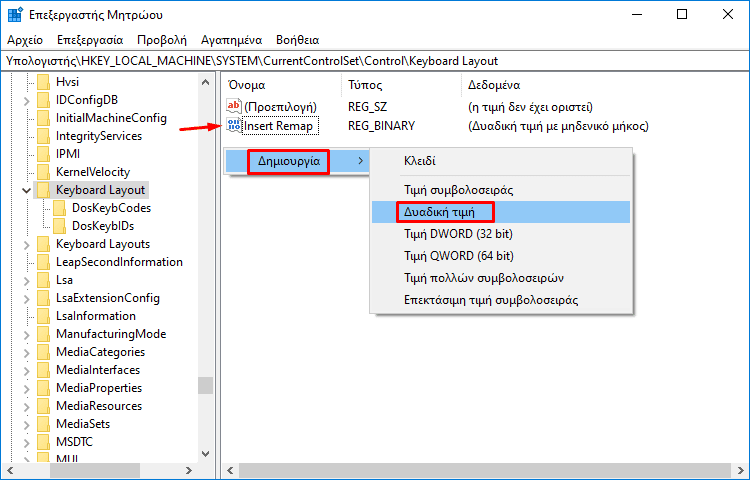
Task: Expand the MediaSets tree node
Action: tap(27, 425)
